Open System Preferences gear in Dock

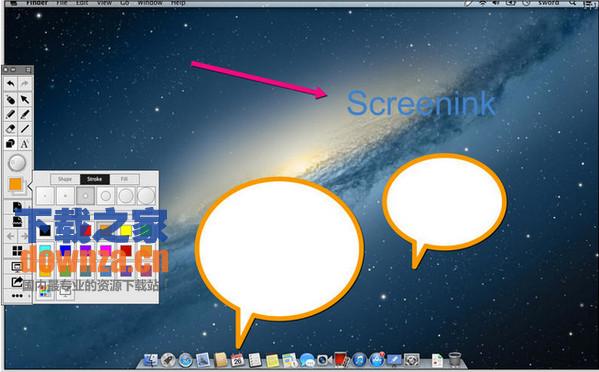(x=411, y=359)
